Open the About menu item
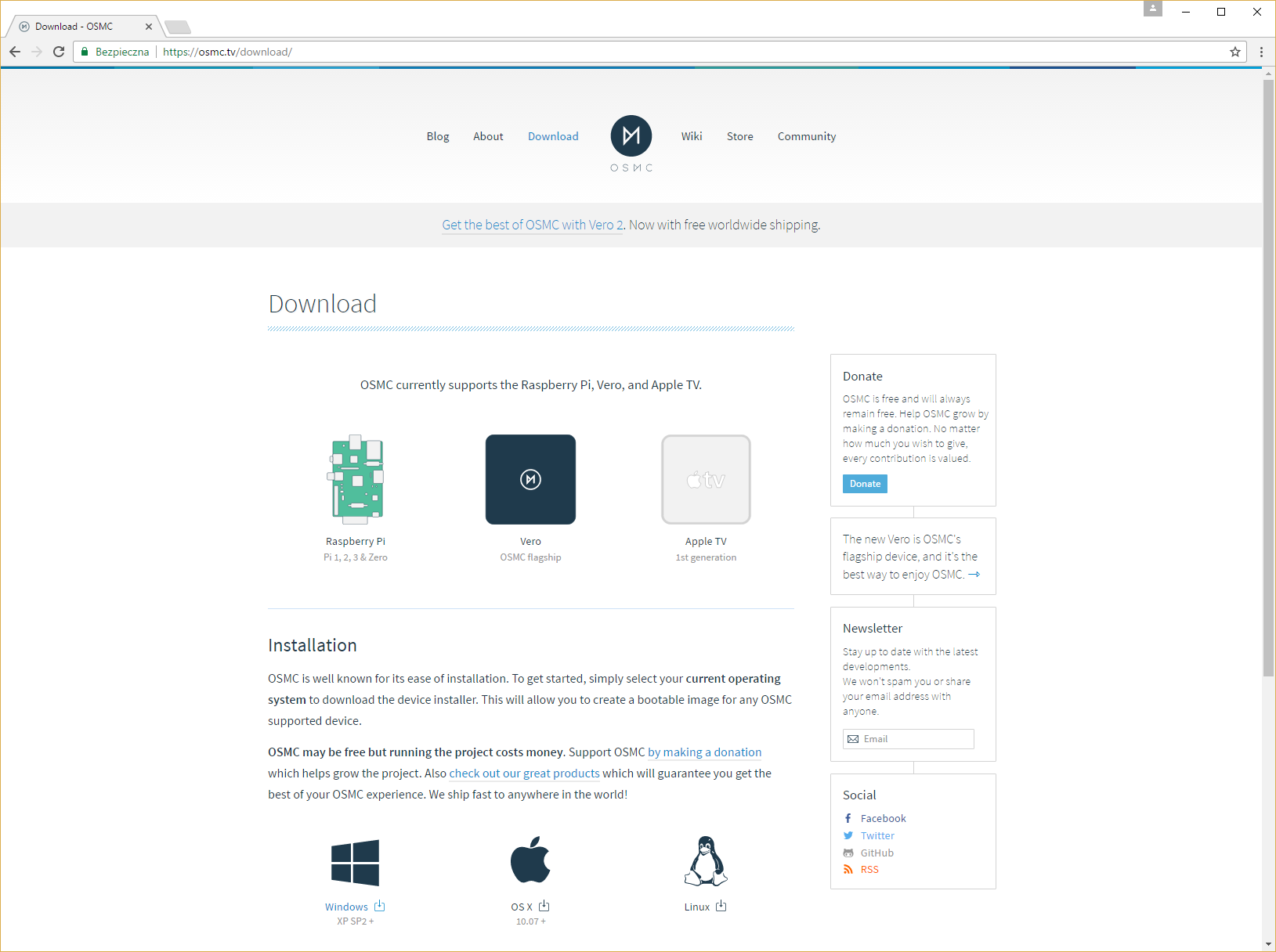This screenshot has width=1276, height=952. (488, 136)
